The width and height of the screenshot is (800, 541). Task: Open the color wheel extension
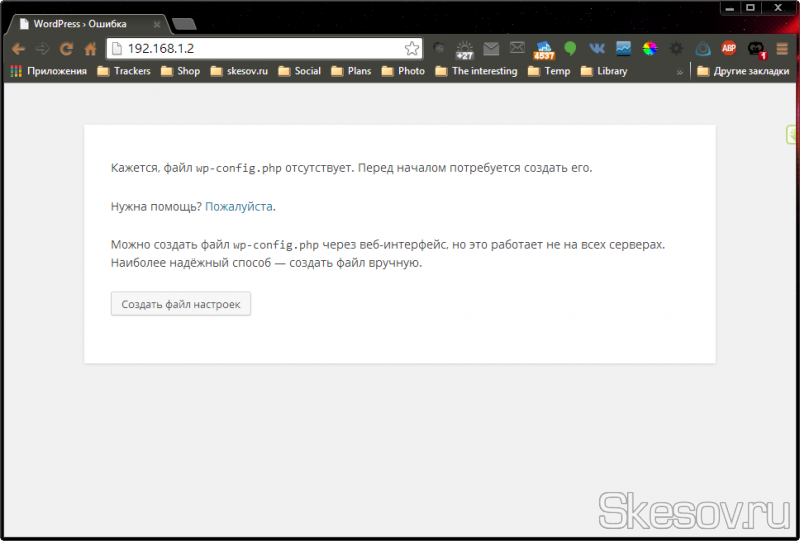650,48
